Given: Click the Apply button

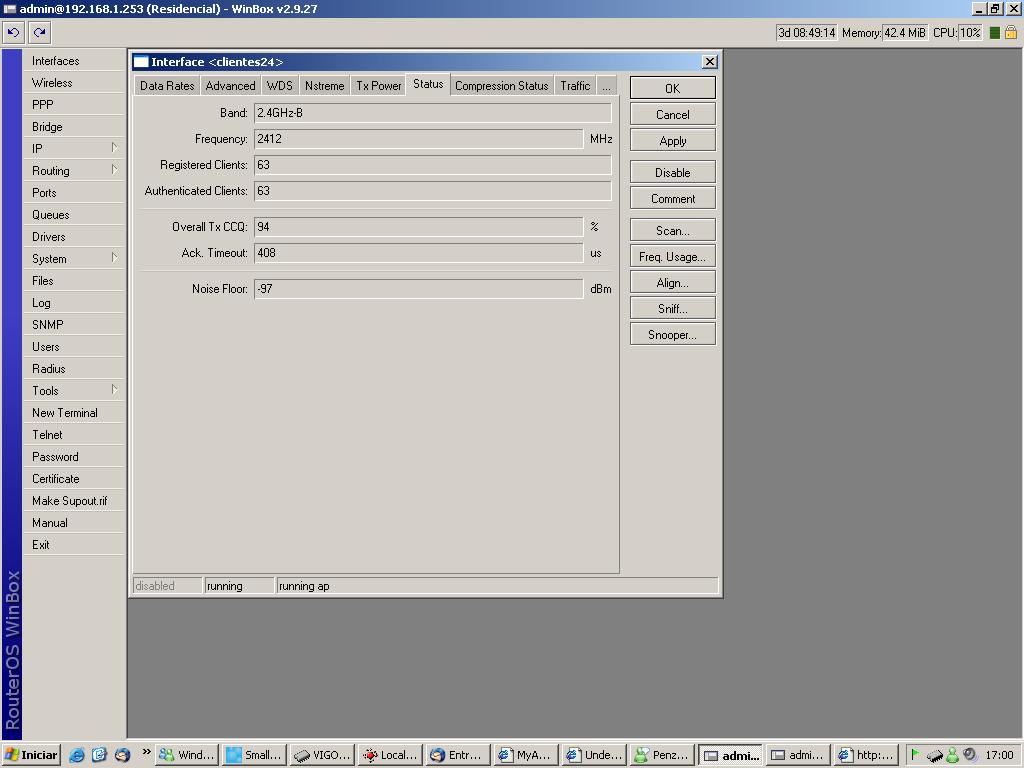Looking at the screenshot, I should 673,140.
